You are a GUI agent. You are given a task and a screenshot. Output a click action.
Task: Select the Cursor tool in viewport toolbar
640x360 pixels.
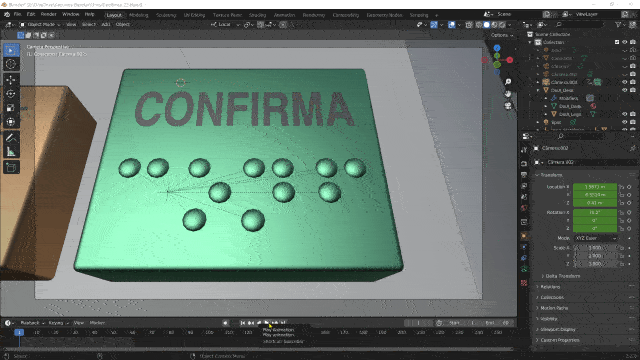pos(11,64)
